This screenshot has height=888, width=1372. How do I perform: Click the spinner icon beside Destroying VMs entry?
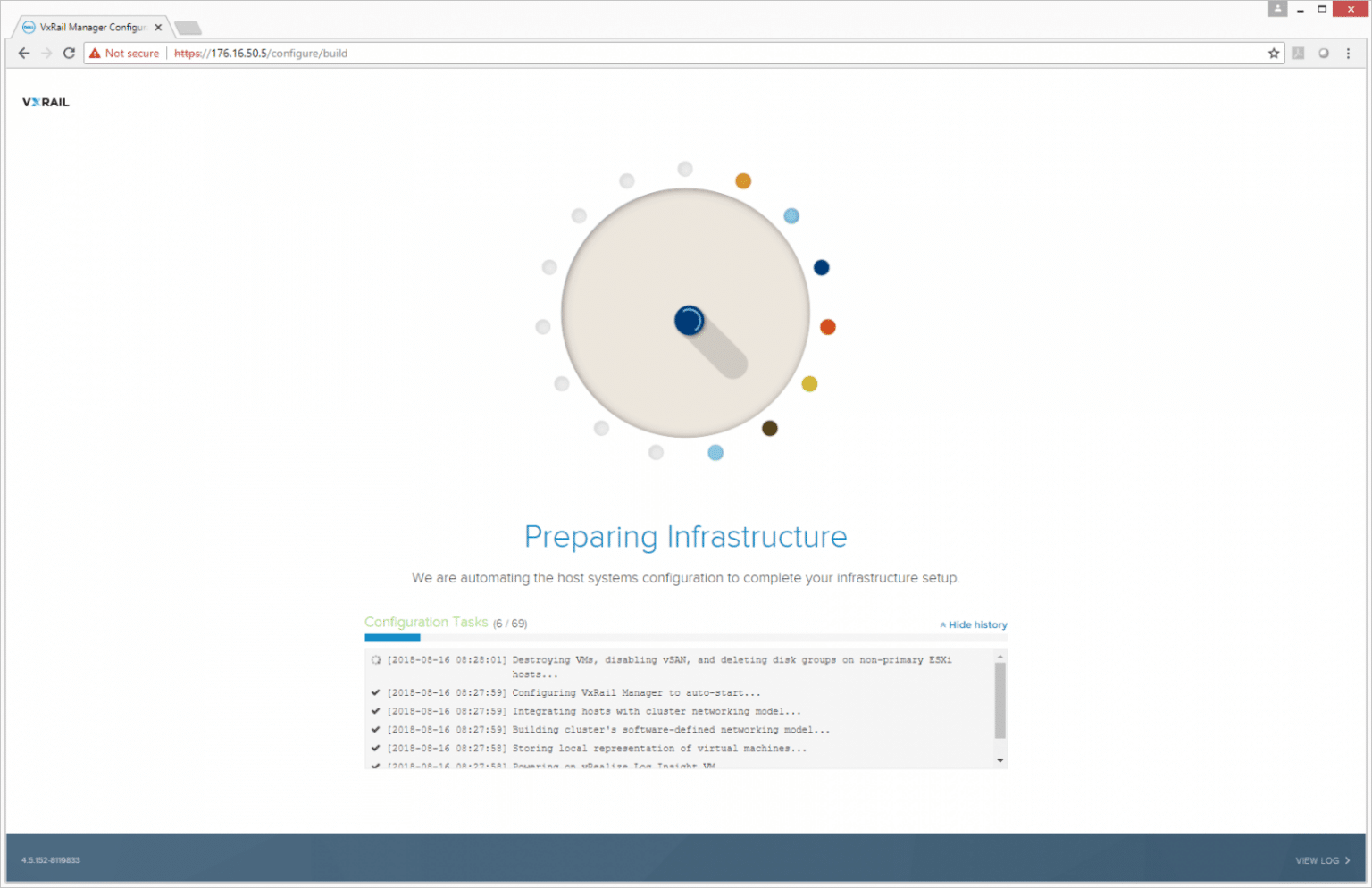pyautogui.click(x=376, y=660)
